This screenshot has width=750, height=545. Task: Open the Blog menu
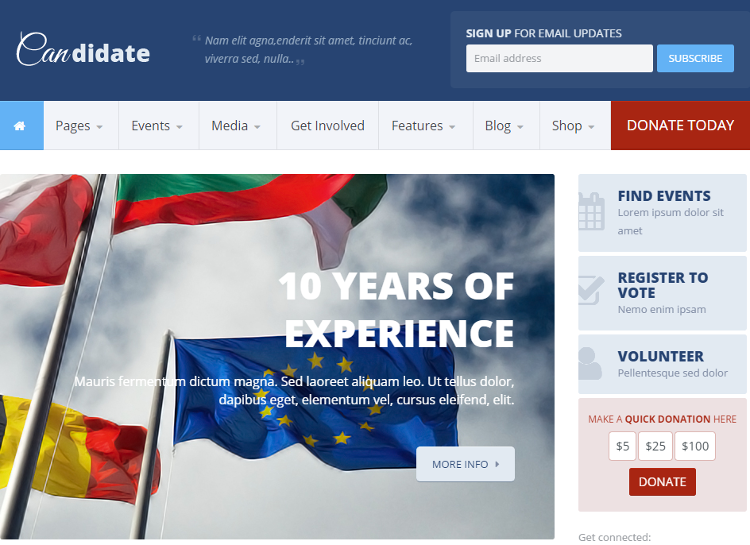point(507,125)
